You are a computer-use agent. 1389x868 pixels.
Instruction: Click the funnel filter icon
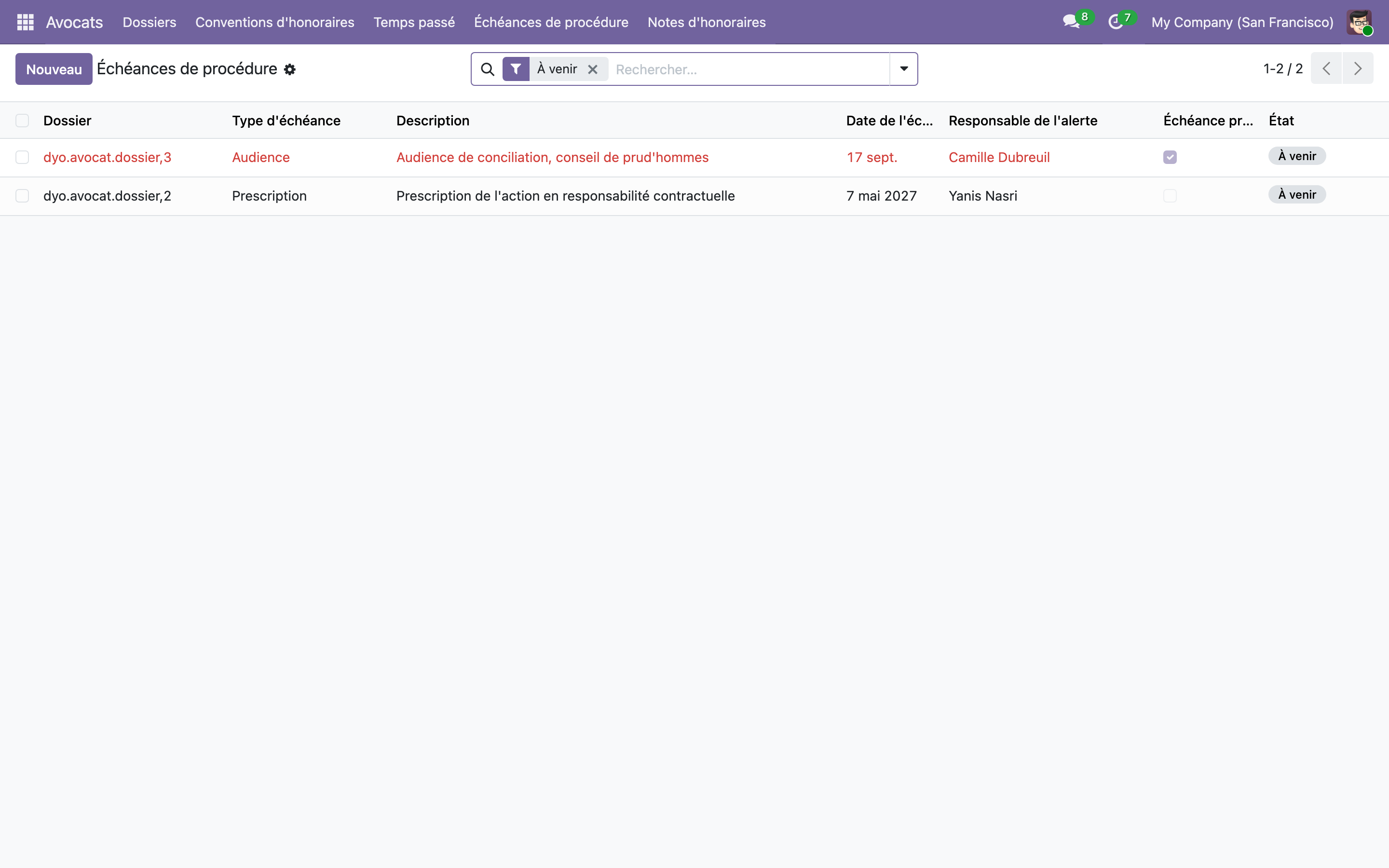coord(516,69)
